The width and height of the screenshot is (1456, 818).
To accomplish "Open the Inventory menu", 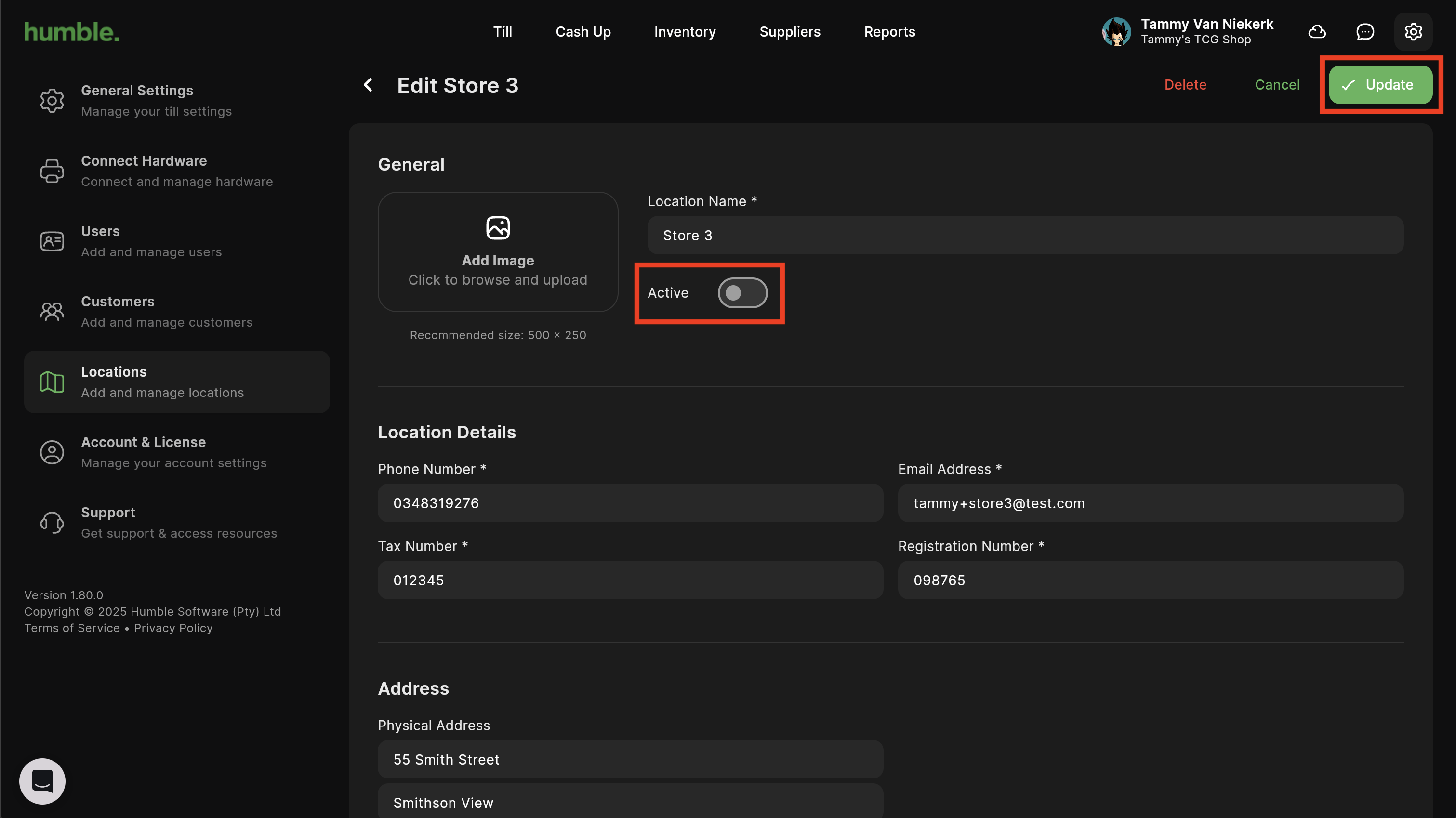I will (x=685, y=32).
